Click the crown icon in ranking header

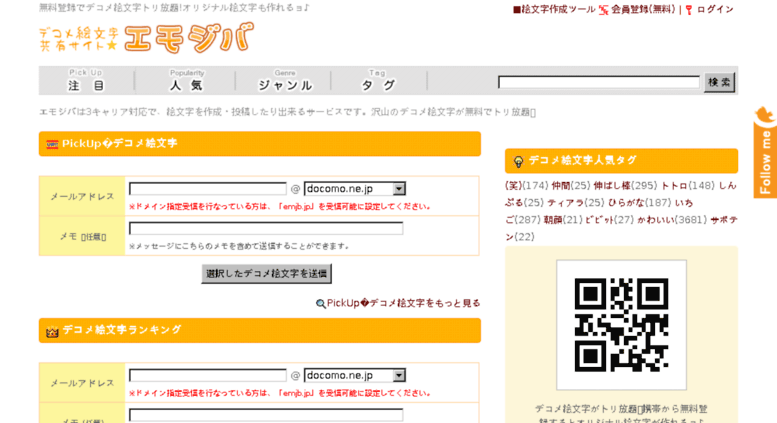[x=52, y=331]
